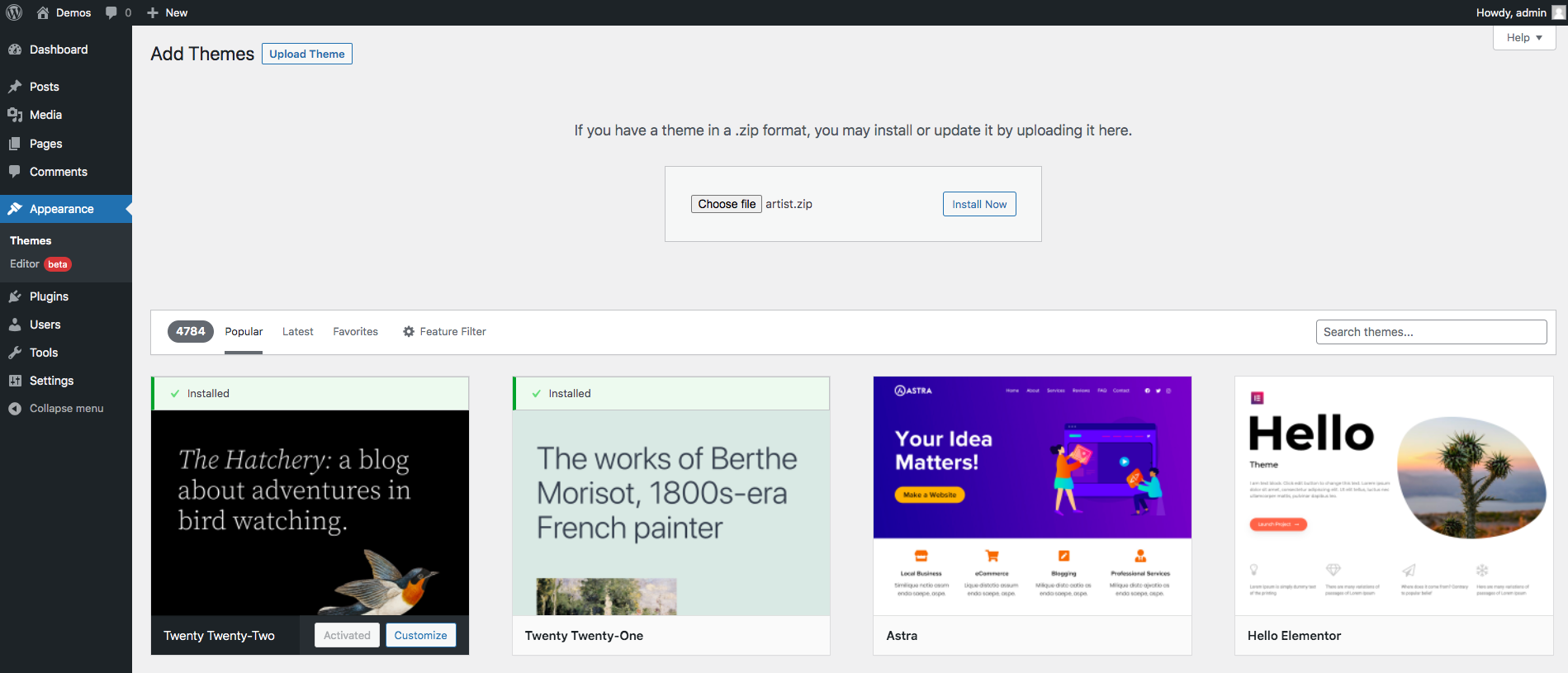Switch to the Favorites tab

click(x=355, y=331)
